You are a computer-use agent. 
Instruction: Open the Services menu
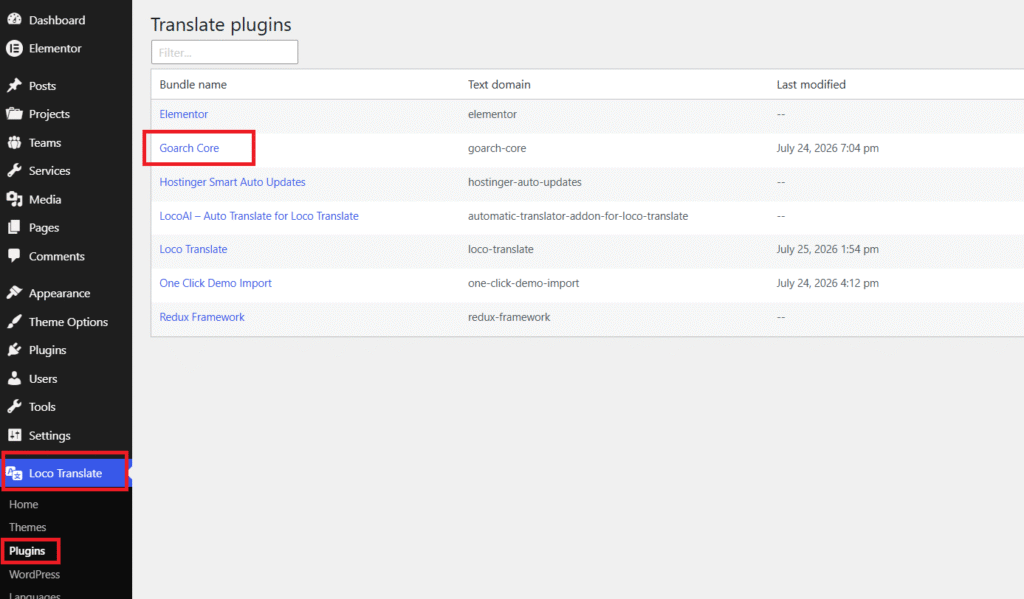[50, 170]
